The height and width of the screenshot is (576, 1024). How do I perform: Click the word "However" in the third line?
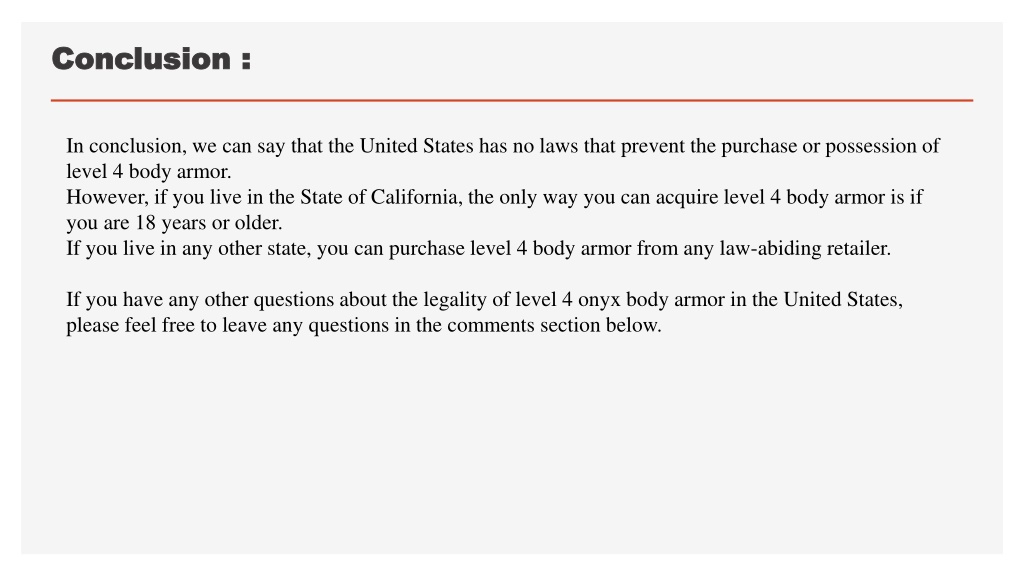point(106,197)
